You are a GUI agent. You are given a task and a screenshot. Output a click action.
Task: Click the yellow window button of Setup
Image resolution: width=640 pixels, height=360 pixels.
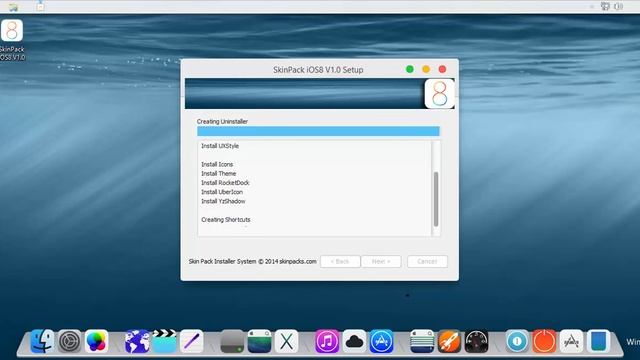click(x=426, y=69)
